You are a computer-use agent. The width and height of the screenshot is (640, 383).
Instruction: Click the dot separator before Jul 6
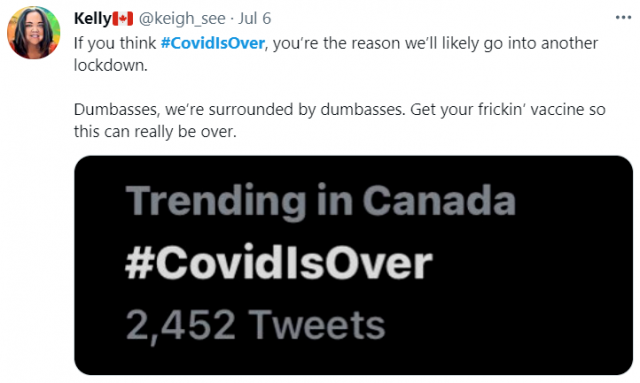coord(232,19)
